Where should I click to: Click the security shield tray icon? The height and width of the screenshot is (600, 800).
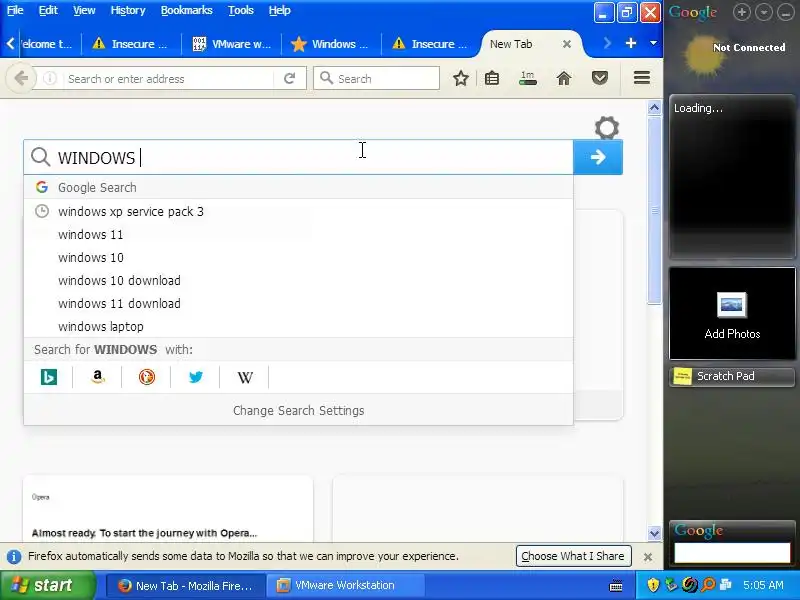pos(653,585)
